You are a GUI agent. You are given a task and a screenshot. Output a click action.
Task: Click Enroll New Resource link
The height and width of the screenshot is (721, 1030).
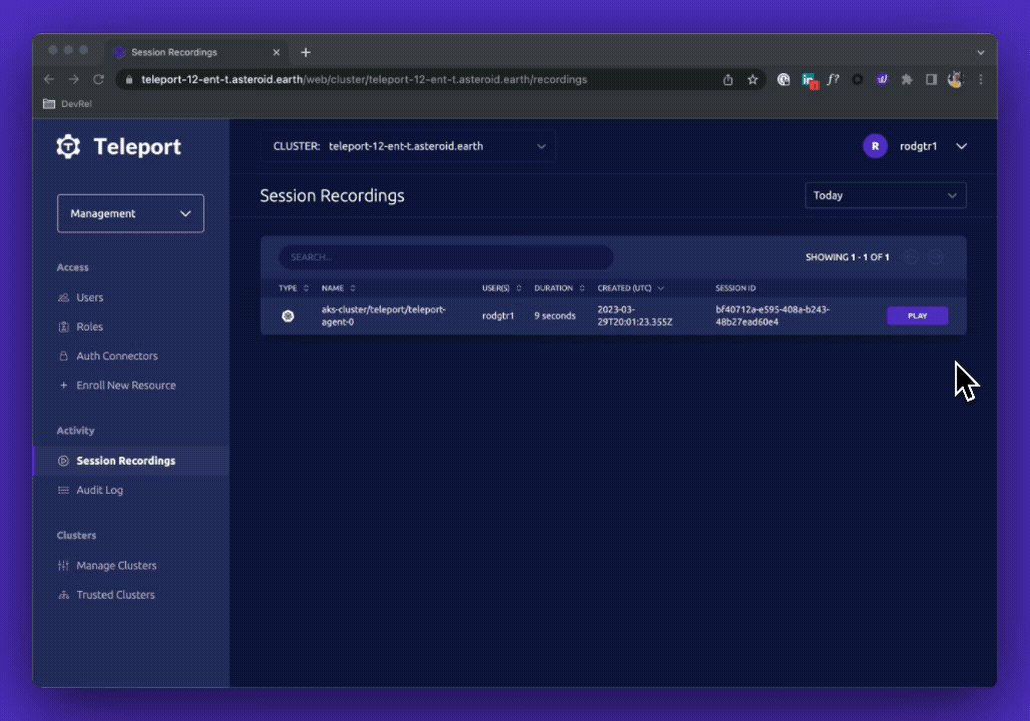point(125,385)
